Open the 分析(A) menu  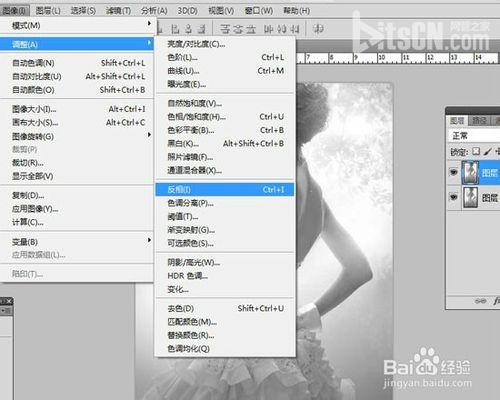click(154, 11)
